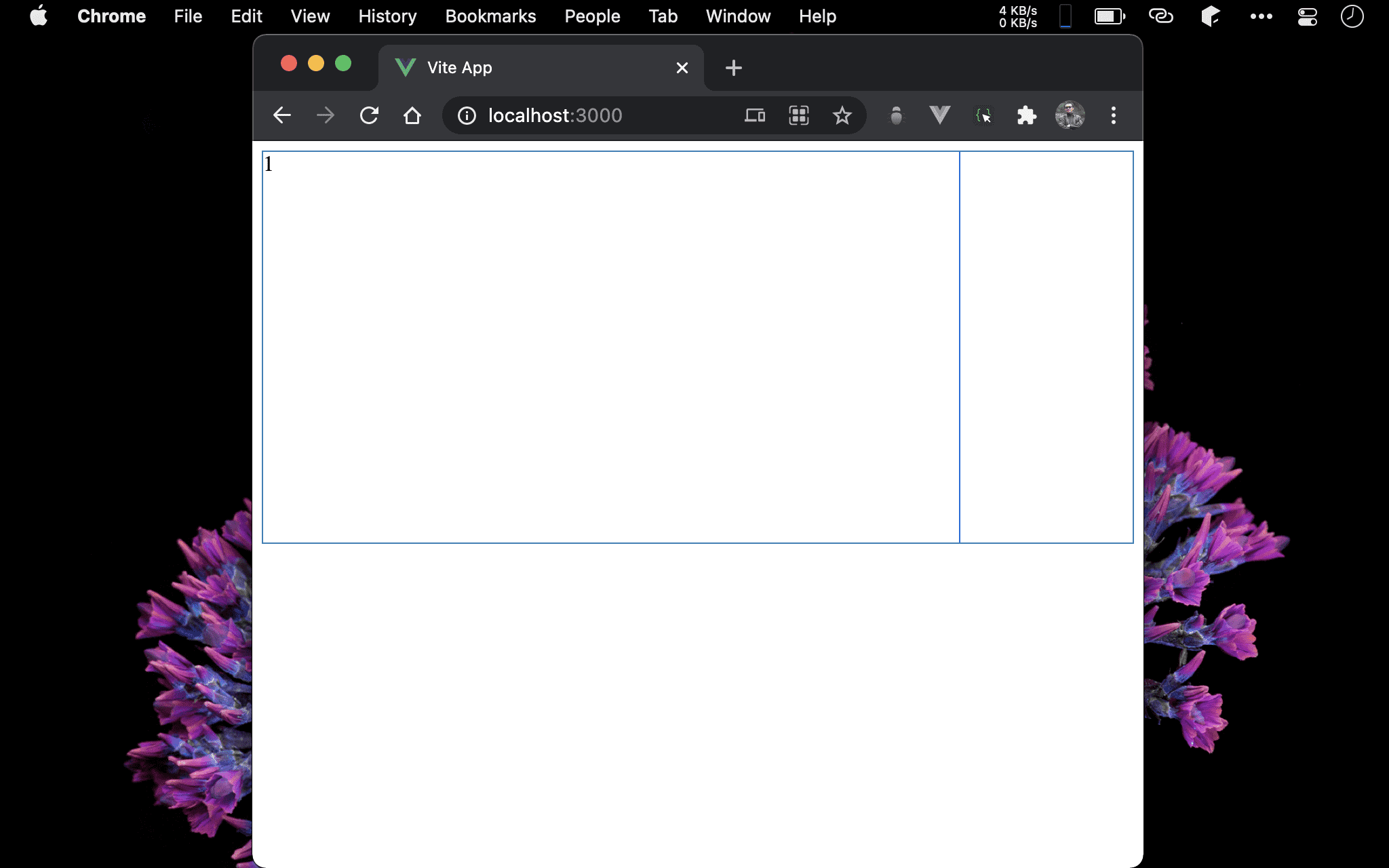Open the user profile avatar menu

1070,115
